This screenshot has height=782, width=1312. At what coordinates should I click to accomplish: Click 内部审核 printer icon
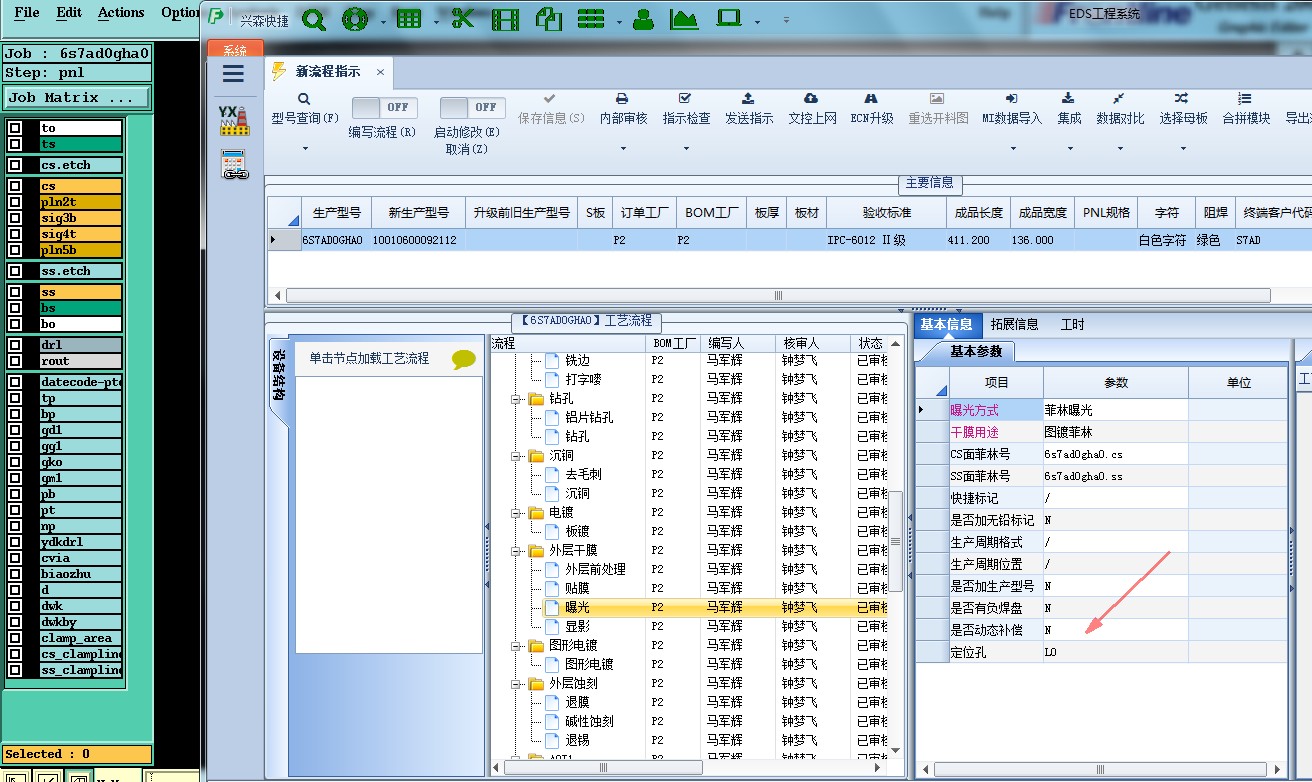622,99
